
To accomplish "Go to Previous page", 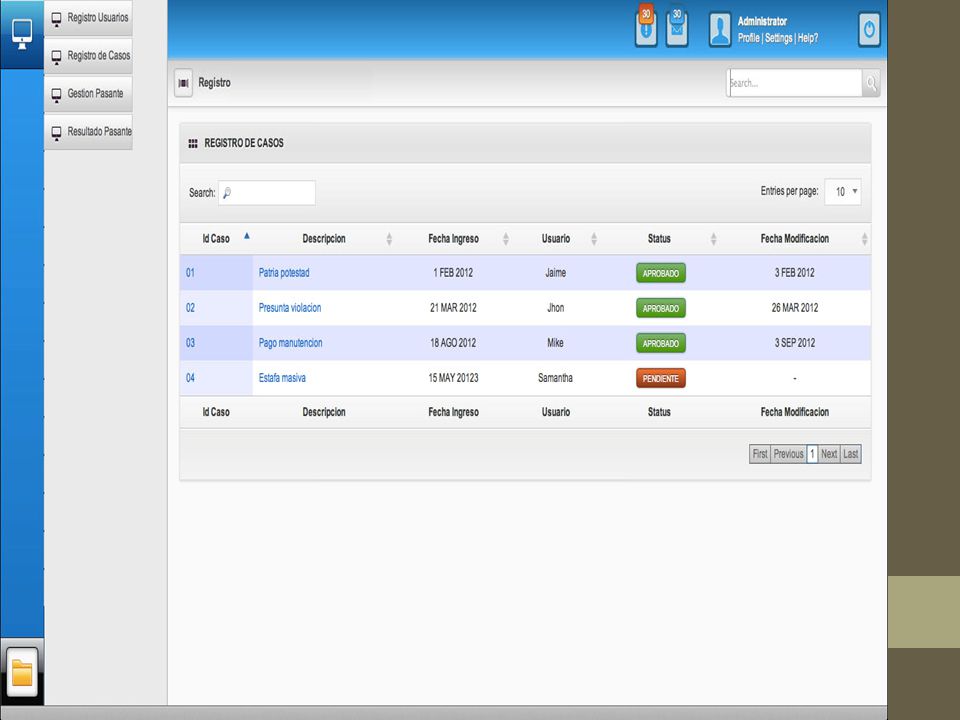I will coord(788,454).
